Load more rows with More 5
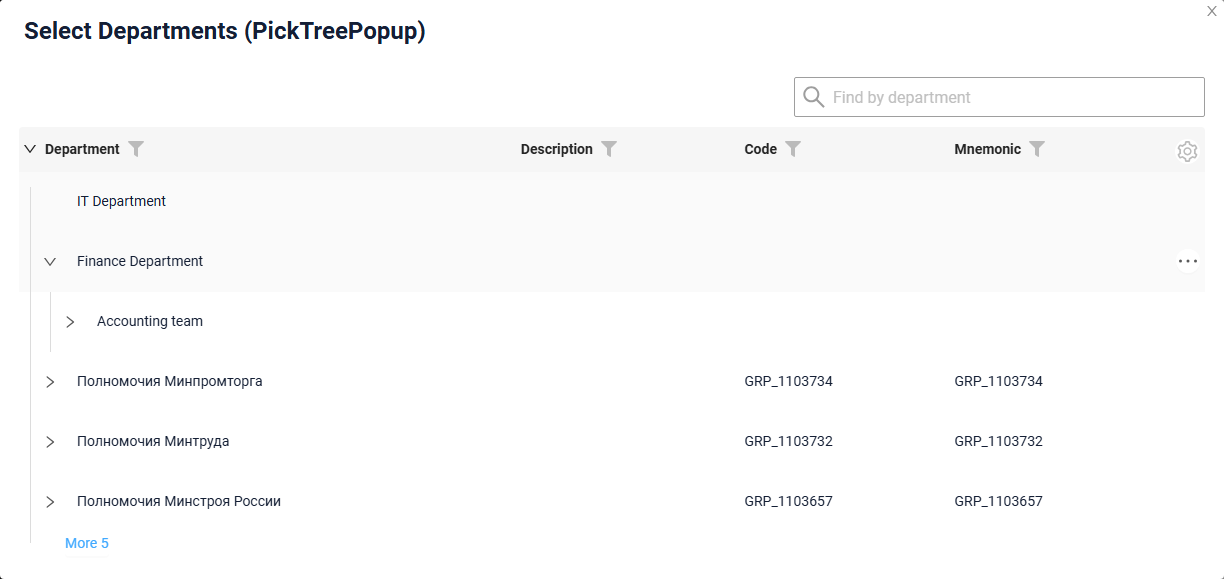1224x579 pixels. [x=87, y=543]
